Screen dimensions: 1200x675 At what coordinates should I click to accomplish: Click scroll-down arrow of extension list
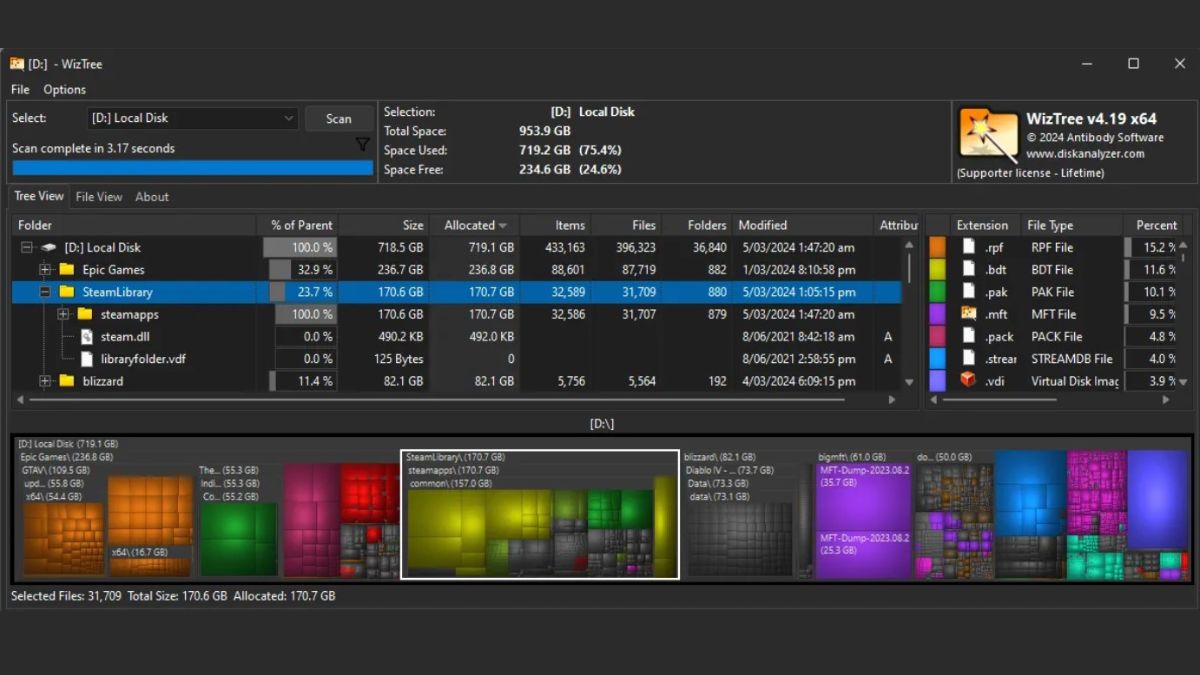tap(1183, 381)
